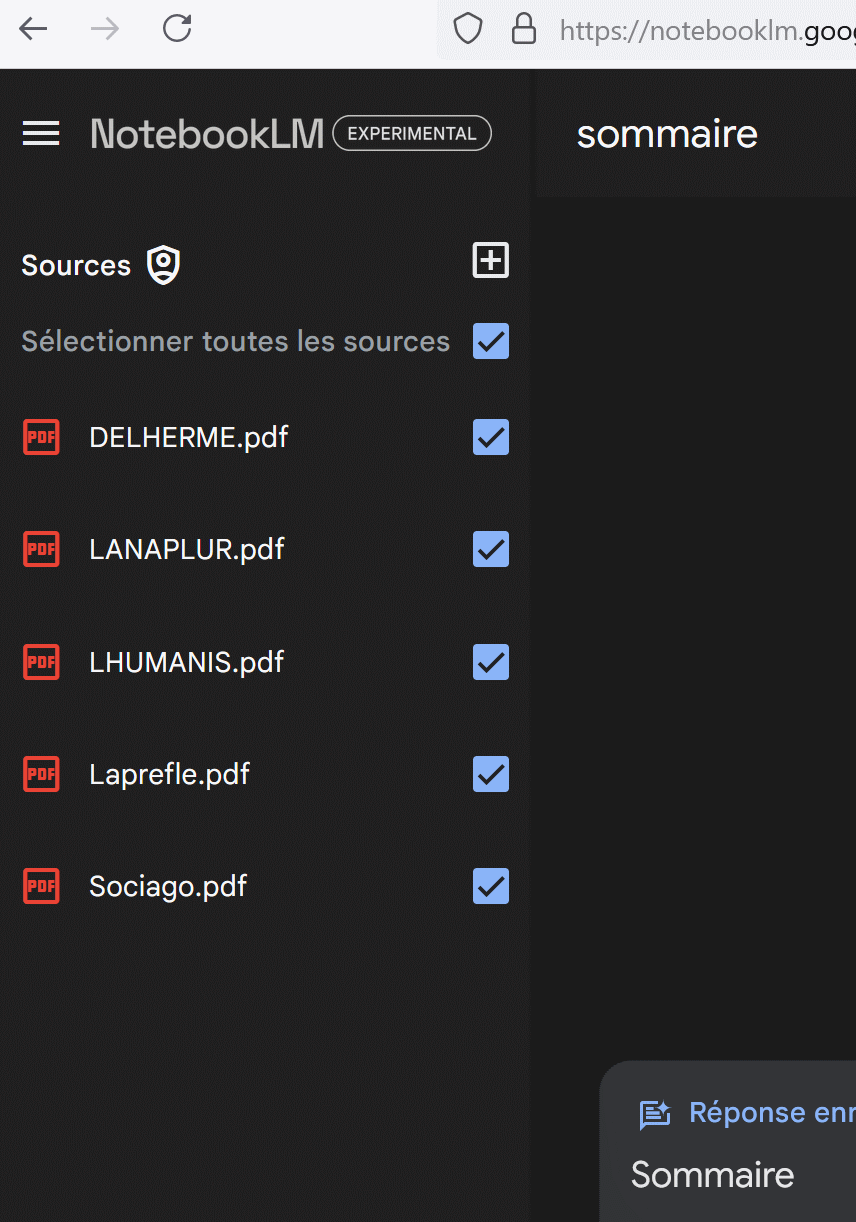This screenshot has width=856, height=1222.
Task: Reload the page with browser refresh icon
Action: (x=177, y=29)
